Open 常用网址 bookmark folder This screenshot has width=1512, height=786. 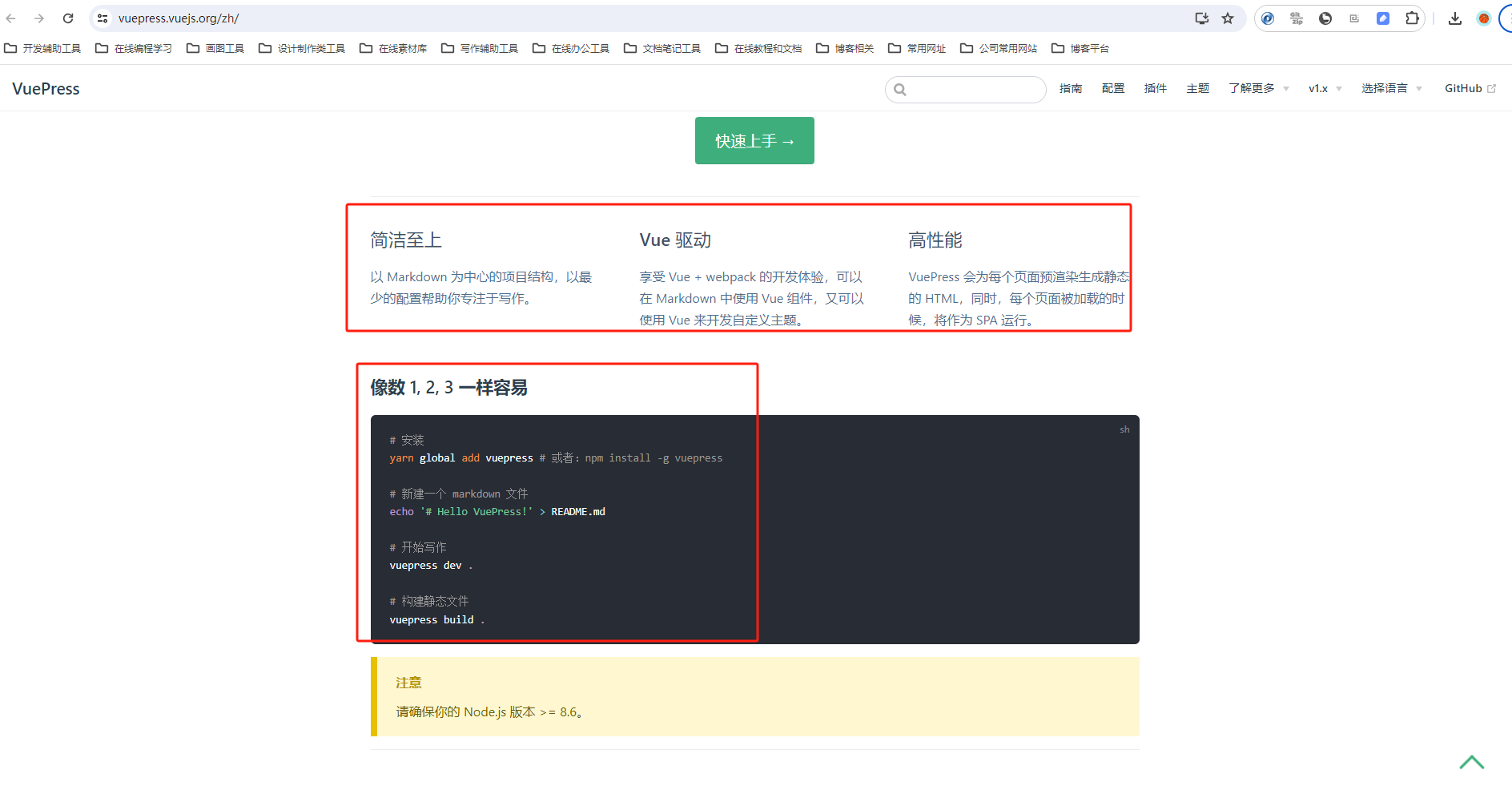917,48
